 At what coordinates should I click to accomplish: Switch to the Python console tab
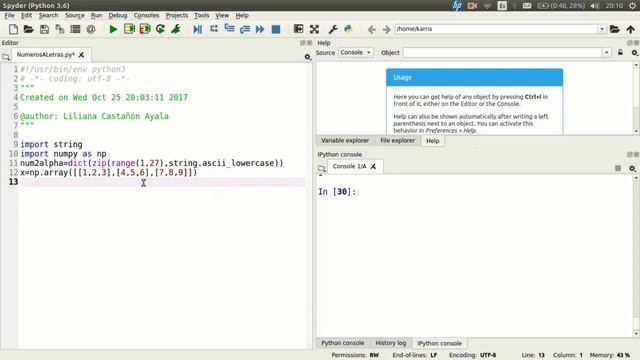[x=342, y=343]
